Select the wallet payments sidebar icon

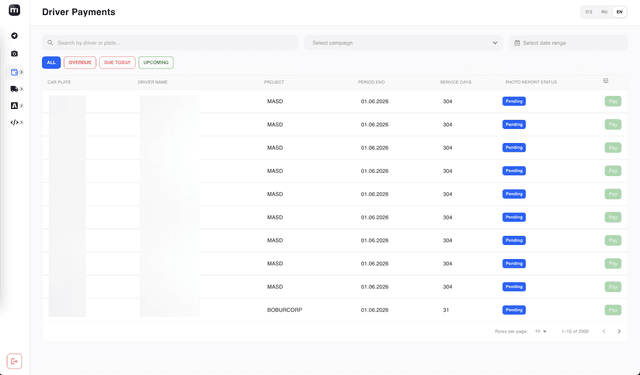coord(14,72)
